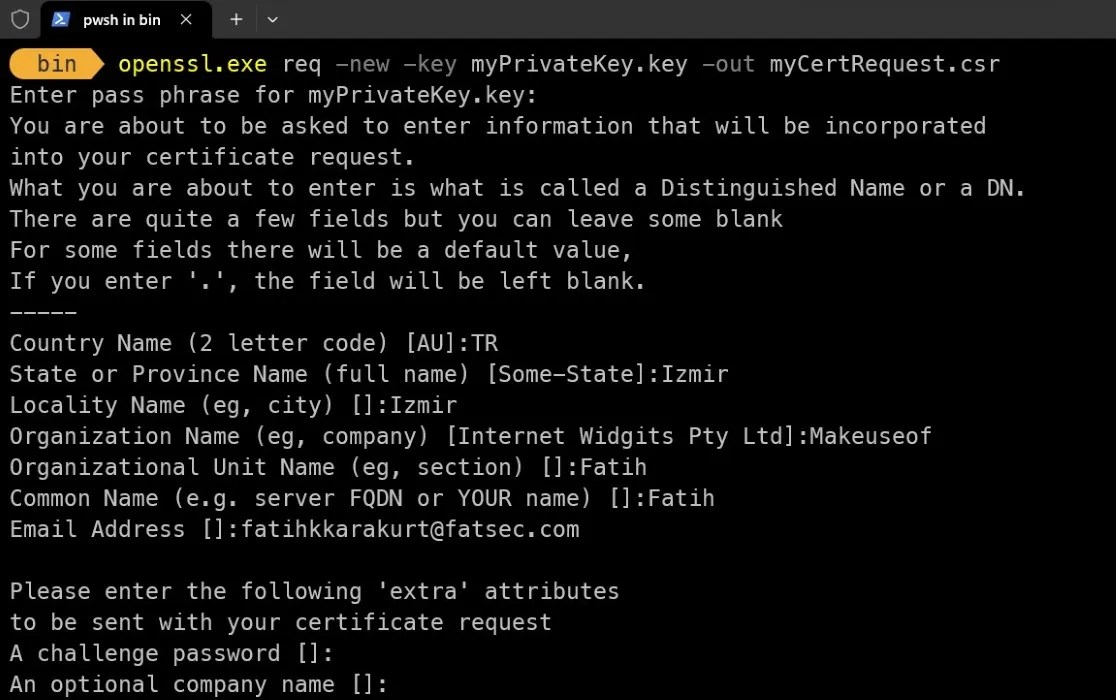Viewport: 1116px width, 700px height.
Task: Select the pwsh in bin tab
Action: pyautogui.click(x=120, y=18)
